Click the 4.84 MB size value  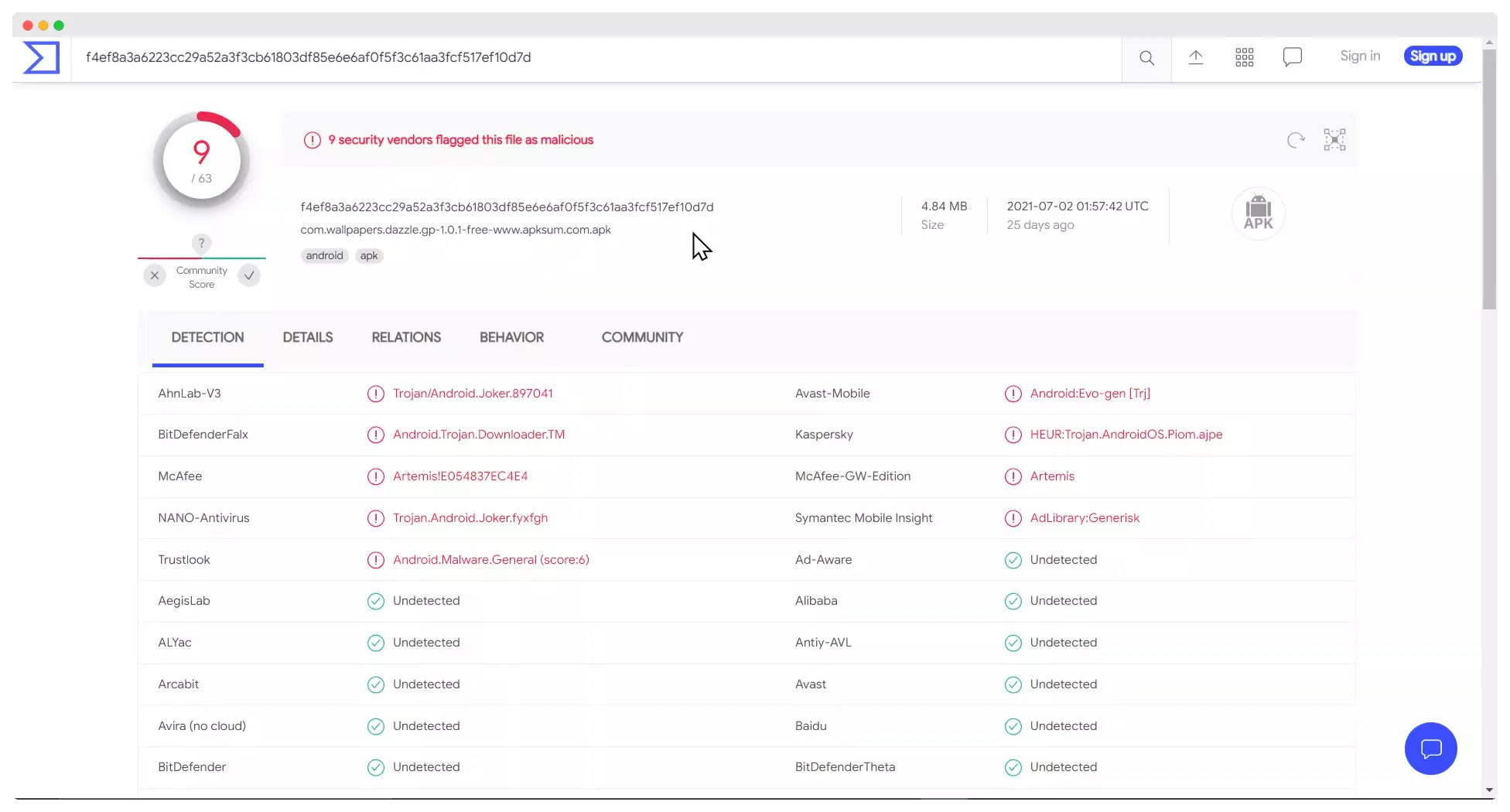(x=944, y=206)
